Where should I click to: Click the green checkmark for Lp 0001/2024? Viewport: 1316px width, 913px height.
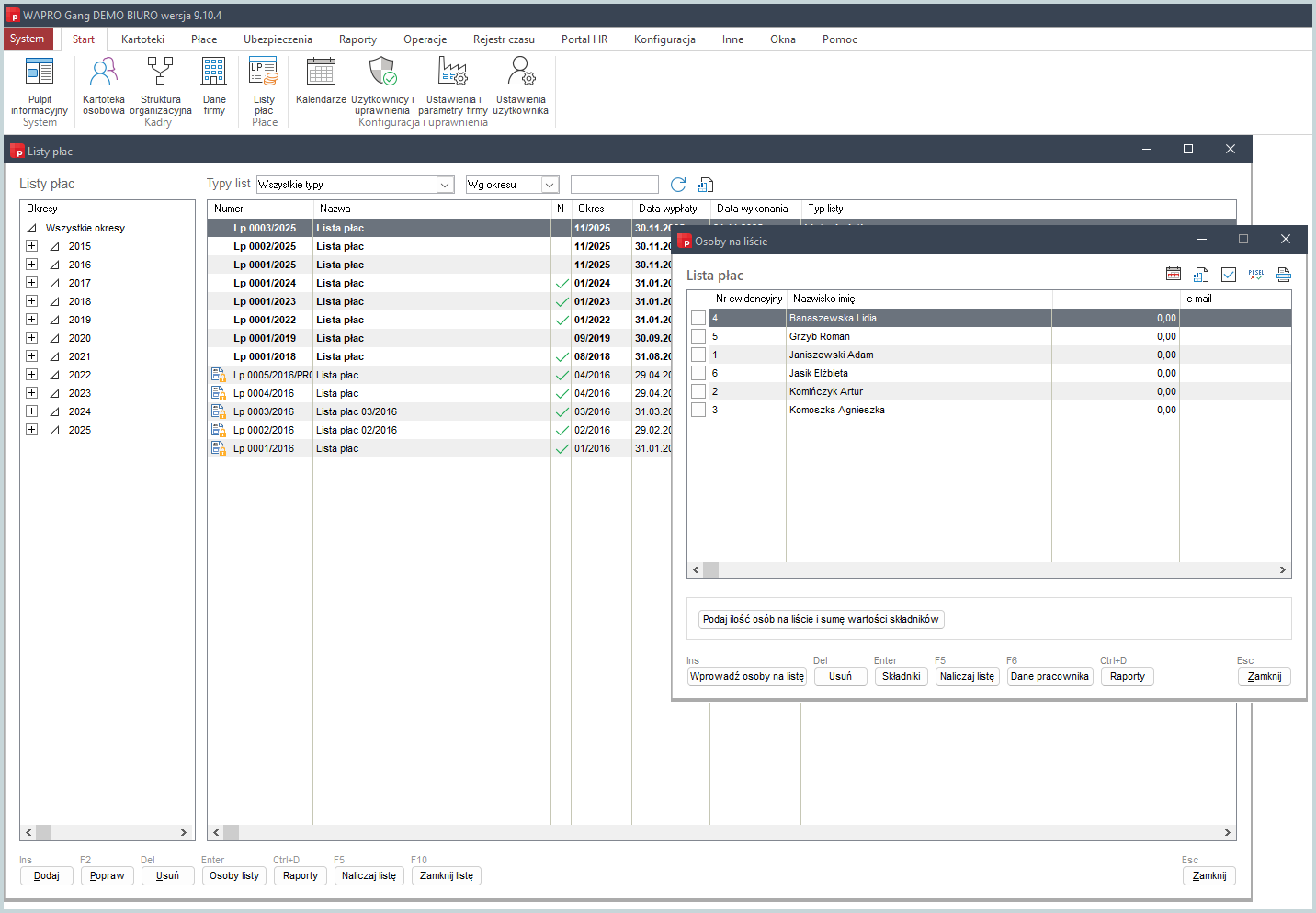[562, 283]
